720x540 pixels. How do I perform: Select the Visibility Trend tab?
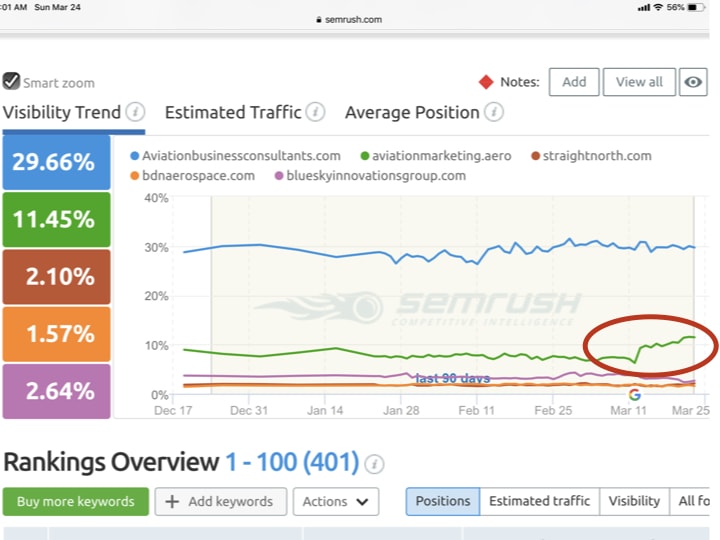(62, 112)
